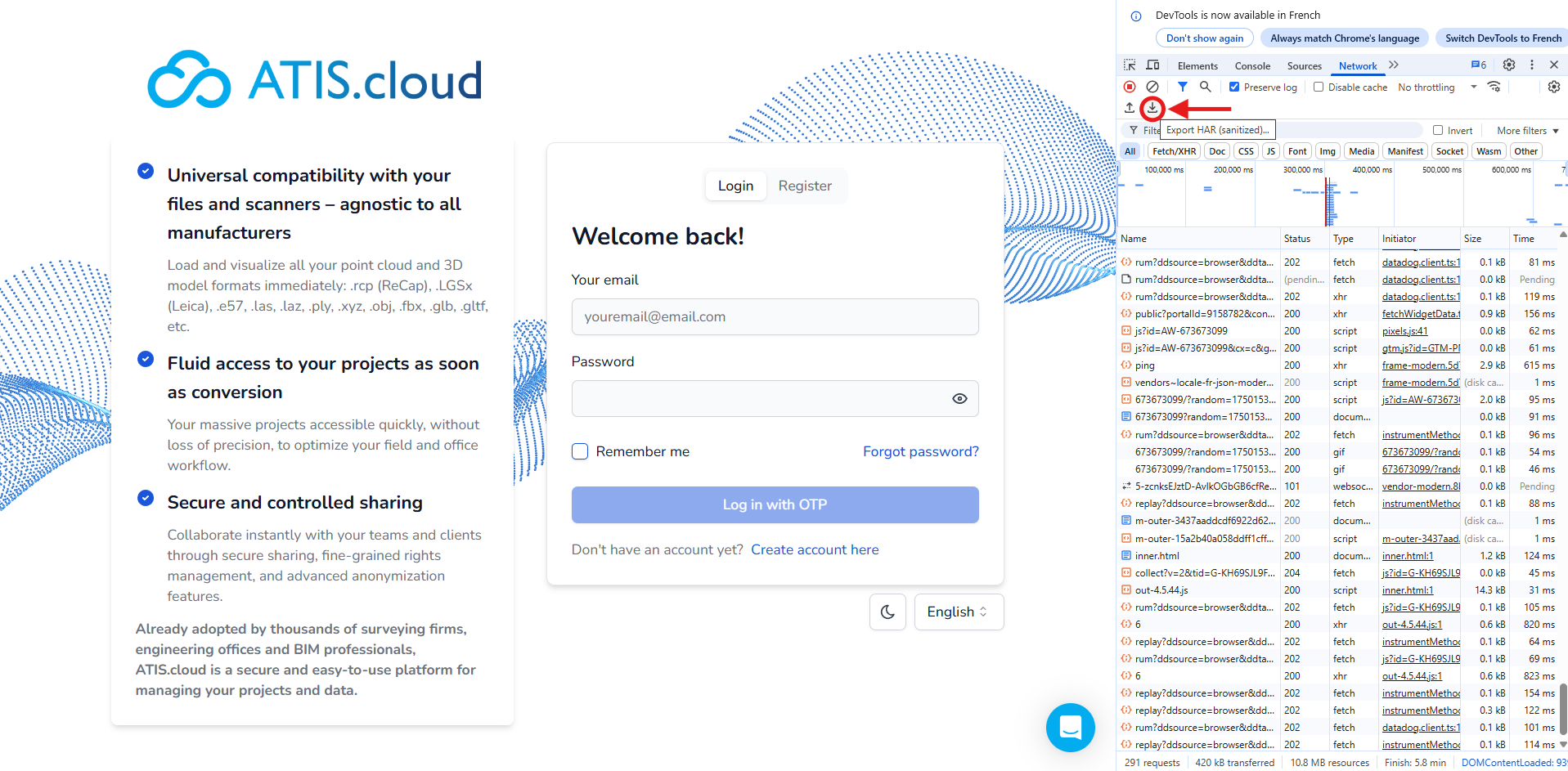
Task: Open the English language selector
Action: click(x=958, y=612)
